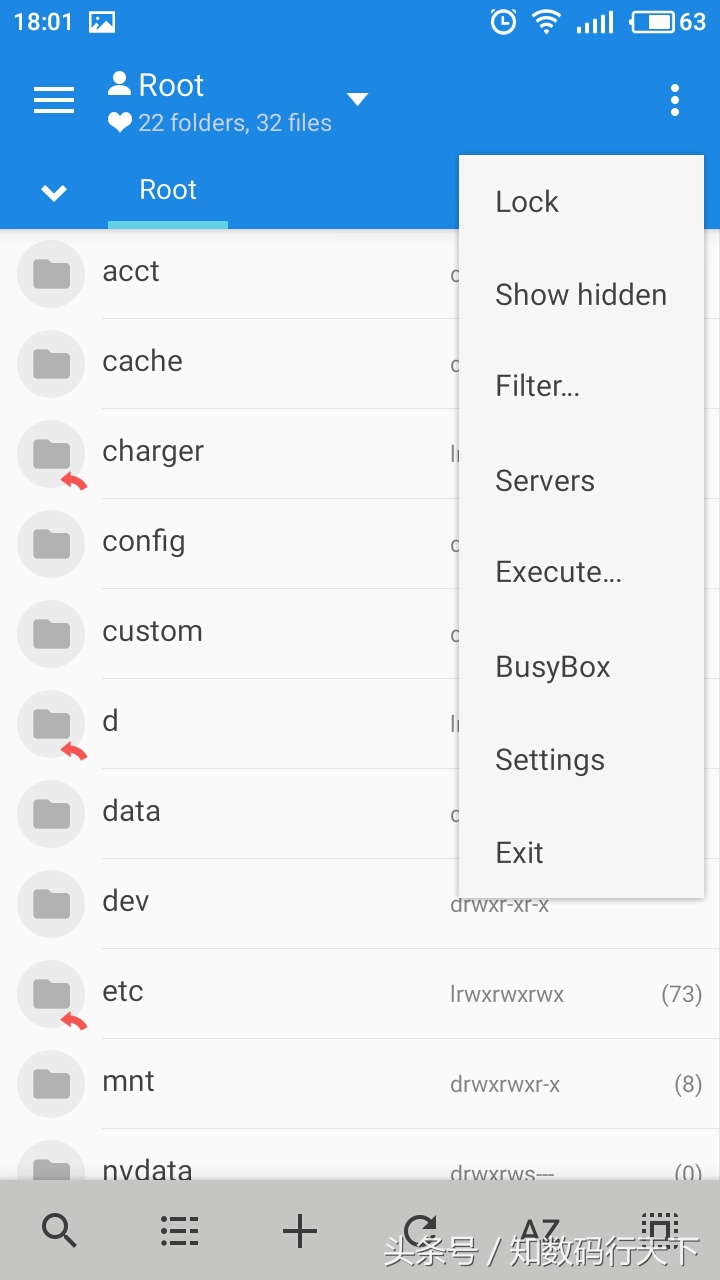Screen dimensions: 720x1280
Task: Tap the select-all dashed square icon
Action: tap(659, 1230)
